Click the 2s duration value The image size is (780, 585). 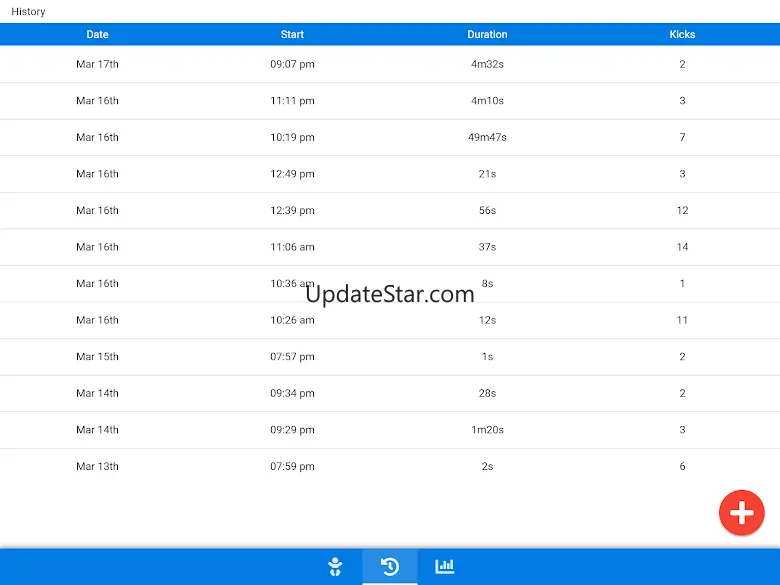pos(487,466)
